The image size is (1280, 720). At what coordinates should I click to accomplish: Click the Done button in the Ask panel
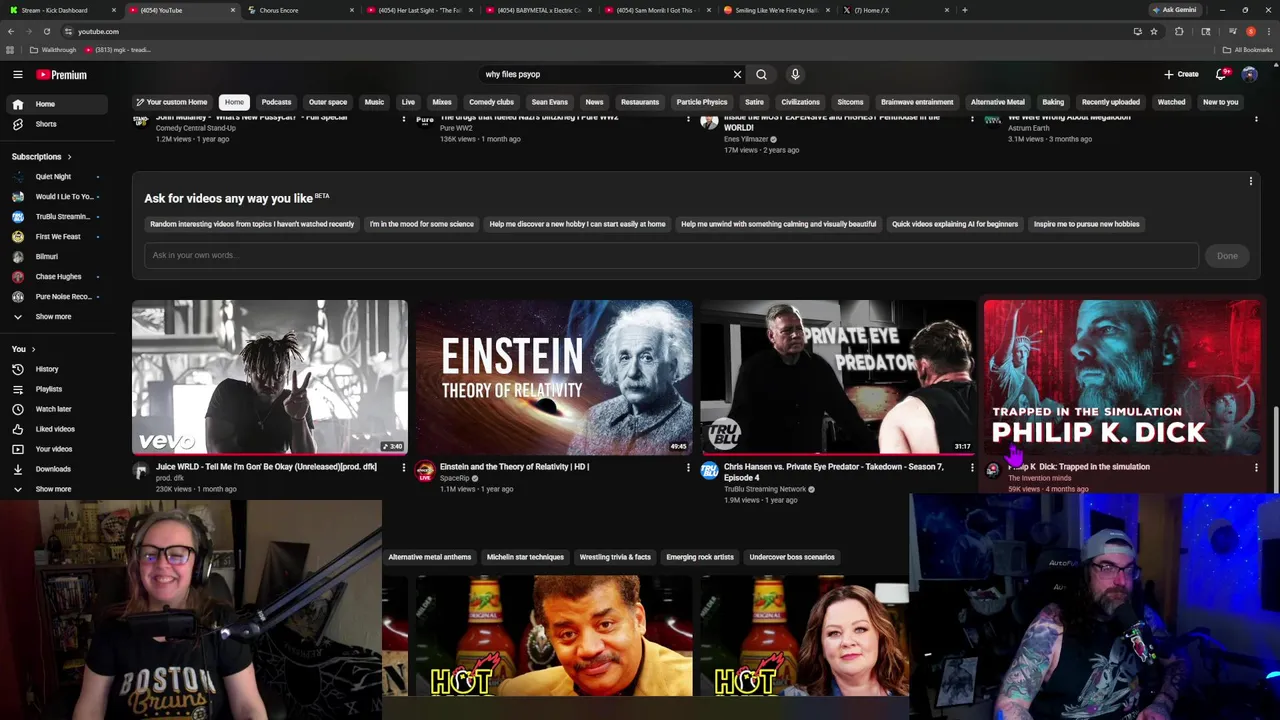pos(1227,256)
